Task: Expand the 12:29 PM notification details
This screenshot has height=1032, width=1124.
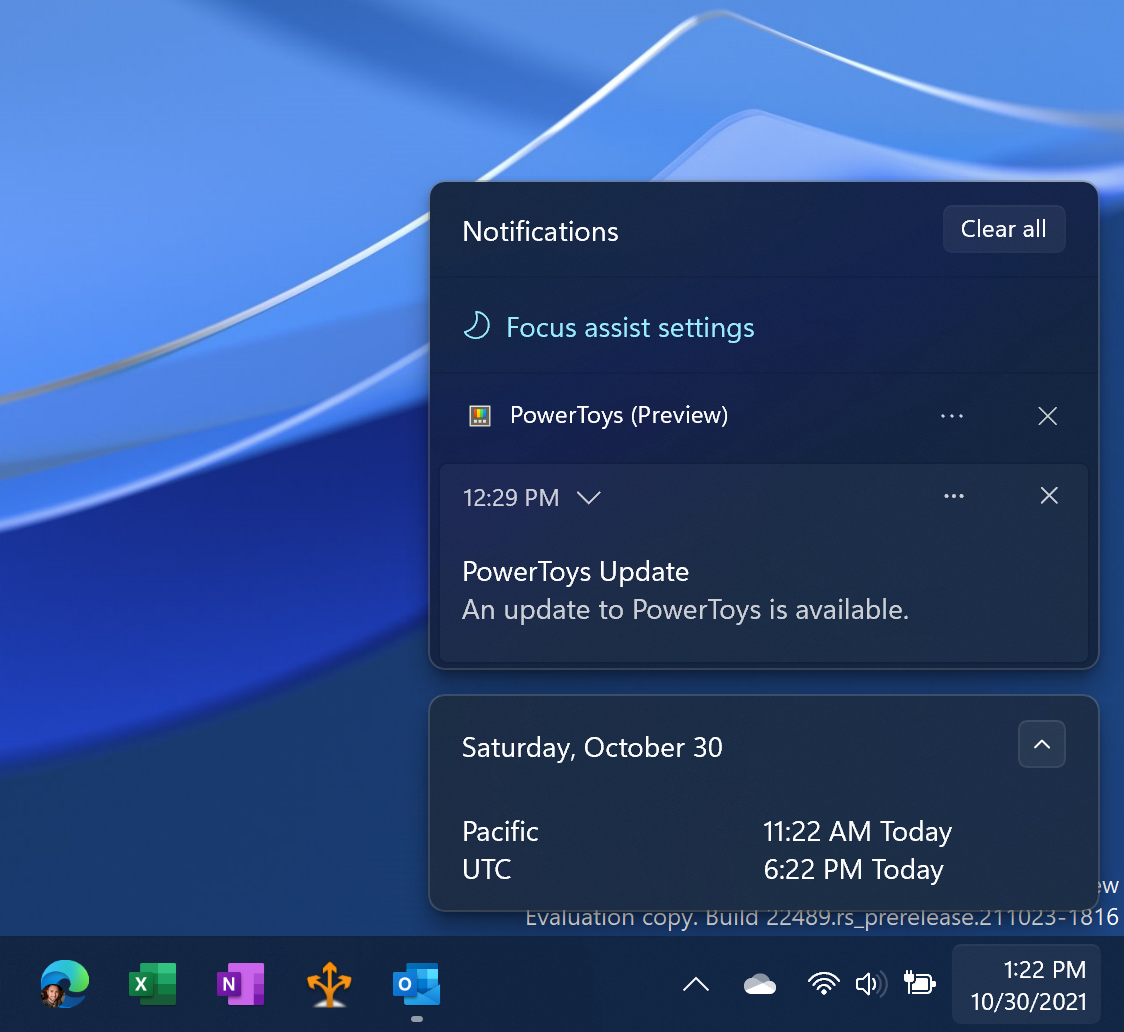Action: [x=588, y=497]
